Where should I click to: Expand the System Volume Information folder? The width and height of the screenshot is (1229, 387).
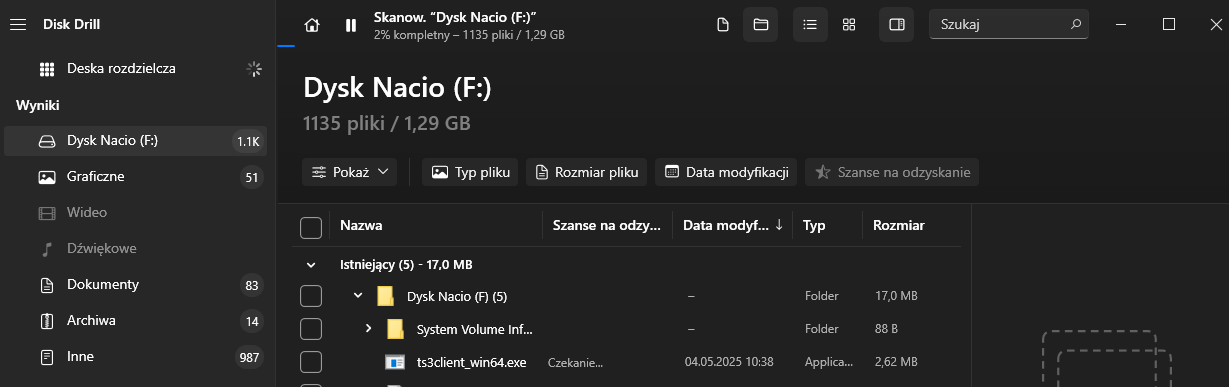[368, 328]
